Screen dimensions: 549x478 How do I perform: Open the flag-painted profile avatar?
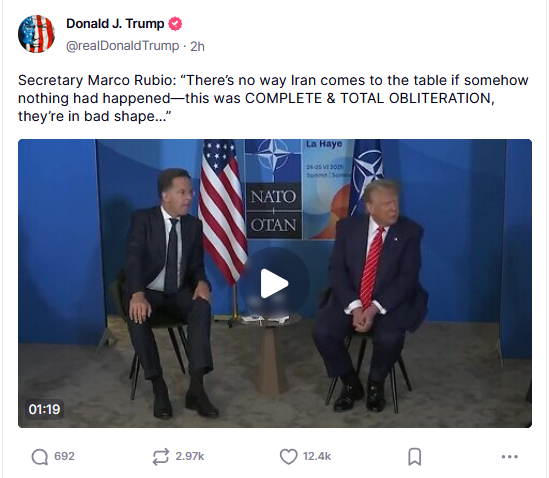point(36,34)
